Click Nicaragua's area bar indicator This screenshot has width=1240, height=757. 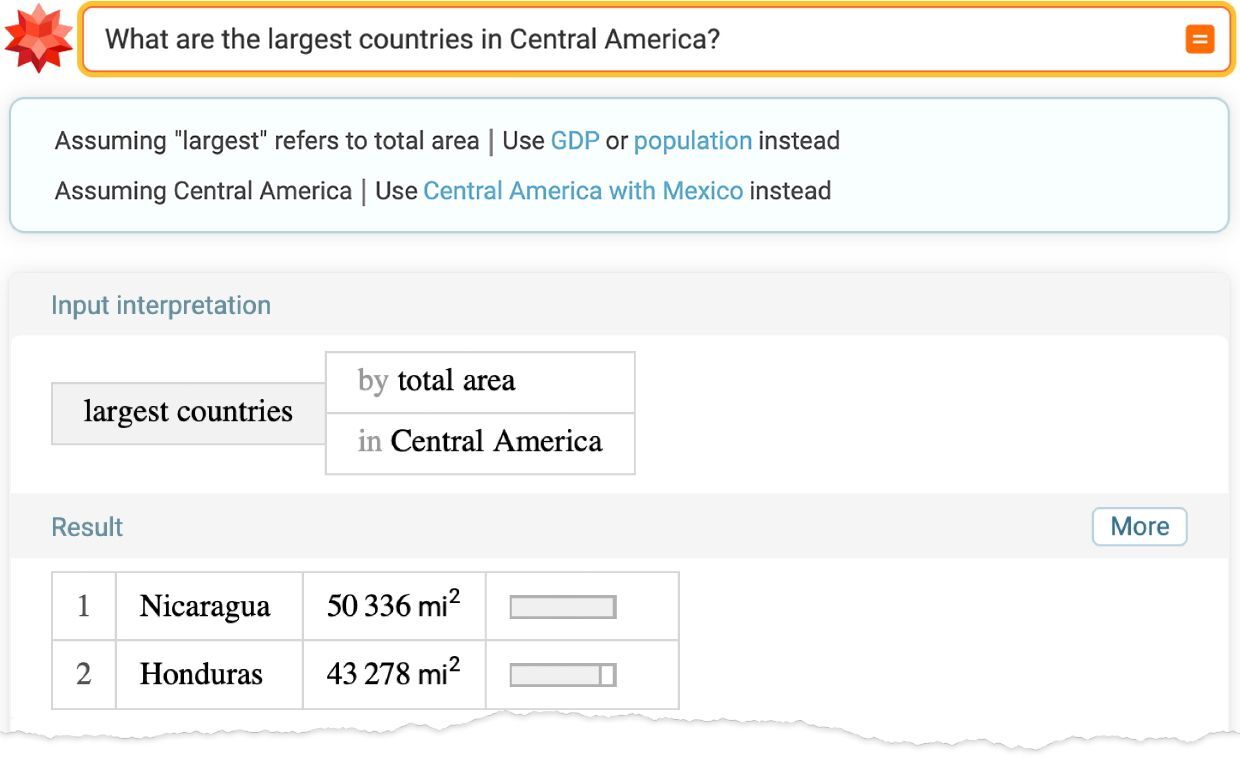563,607
